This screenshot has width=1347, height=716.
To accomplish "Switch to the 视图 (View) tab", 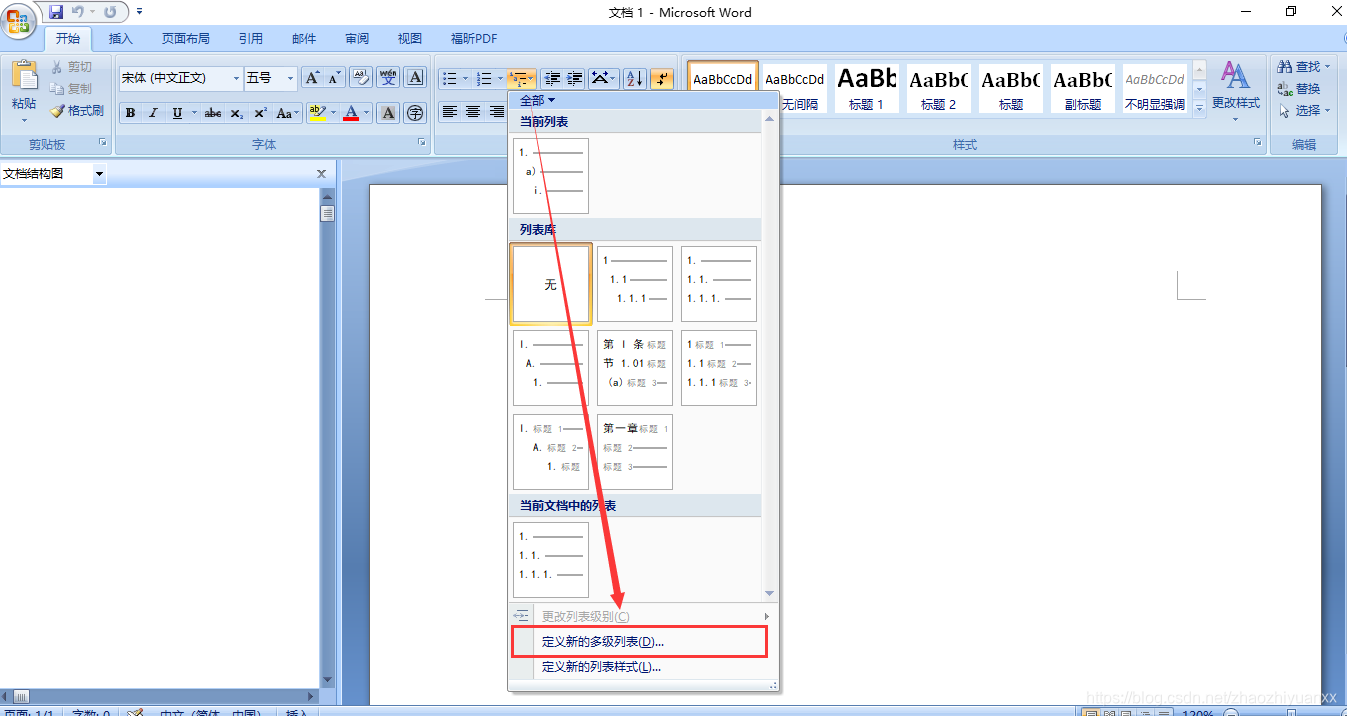I will click(410, 39).
